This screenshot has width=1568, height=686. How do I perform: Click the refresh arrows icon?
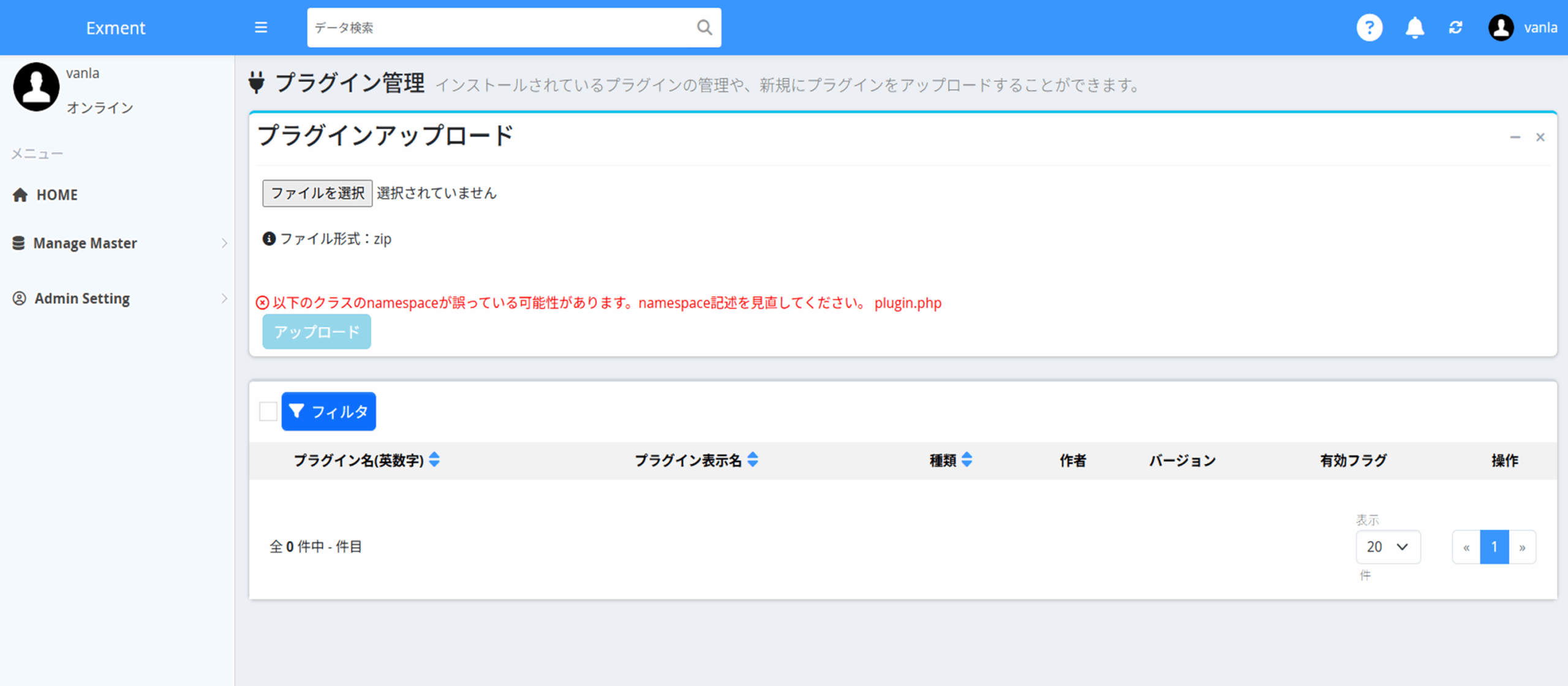(x=1455, y=28)
